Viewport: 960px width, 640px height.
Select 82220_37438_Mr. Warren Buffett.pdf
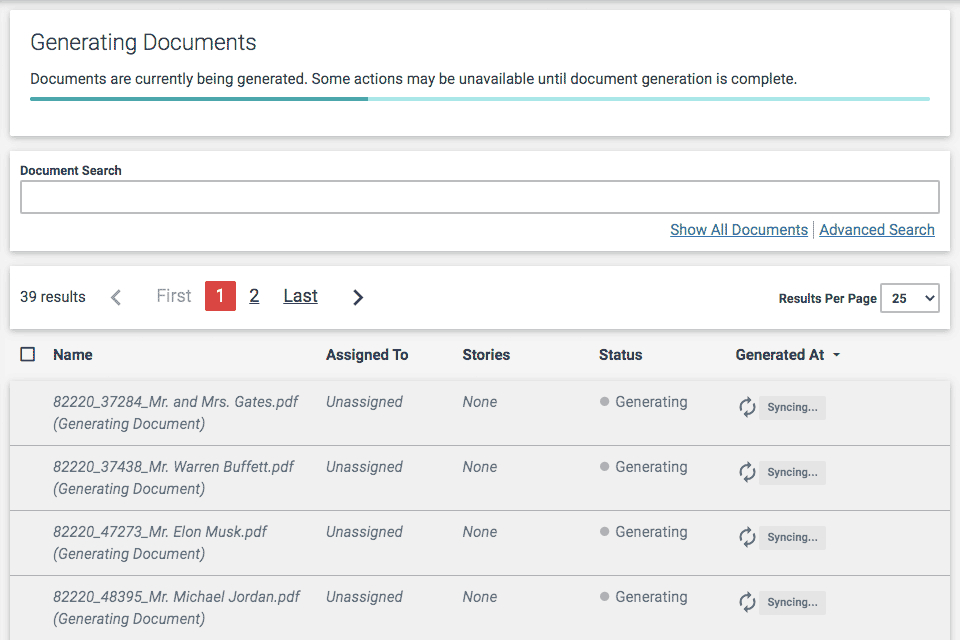[x=173, y=467]
